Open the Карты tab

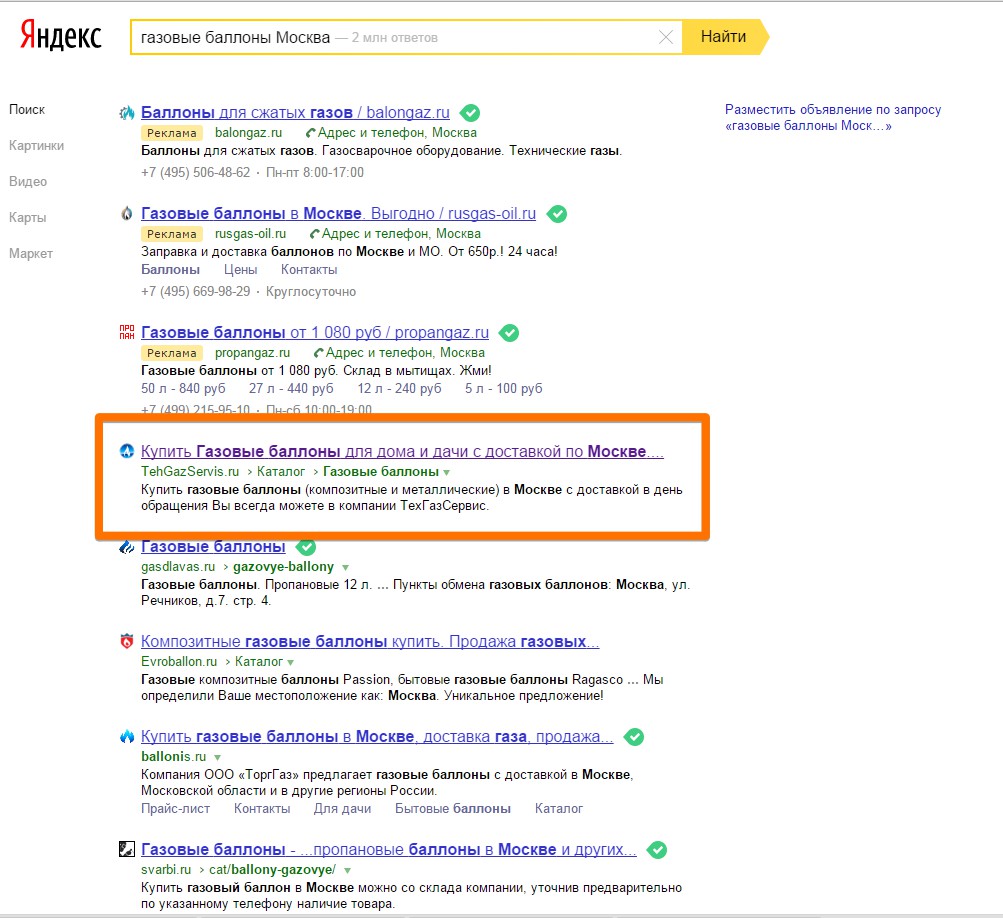(28, 217)
